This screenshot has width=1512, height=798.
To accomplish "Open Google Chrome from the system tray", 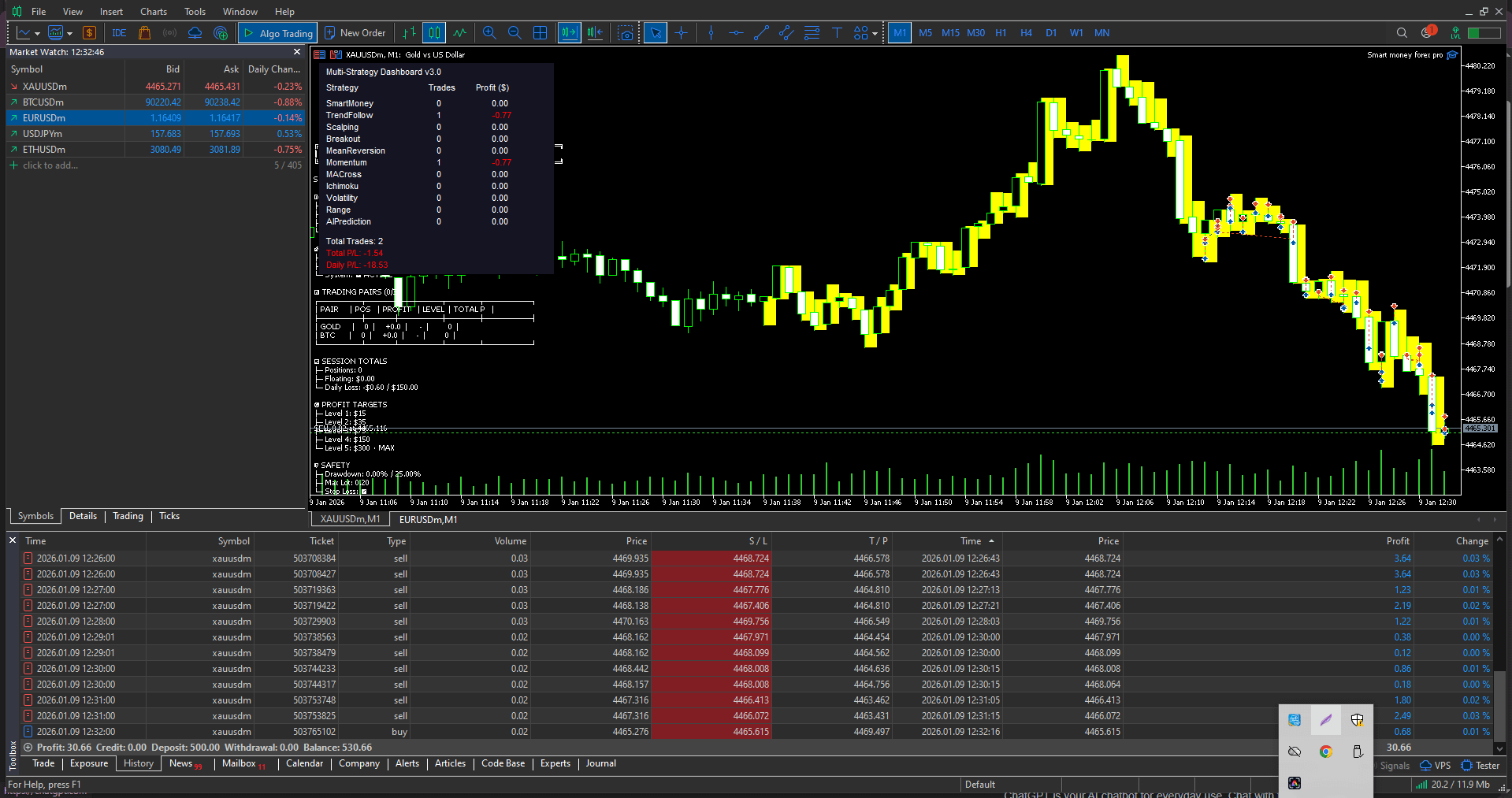I will coord(1325,752).
